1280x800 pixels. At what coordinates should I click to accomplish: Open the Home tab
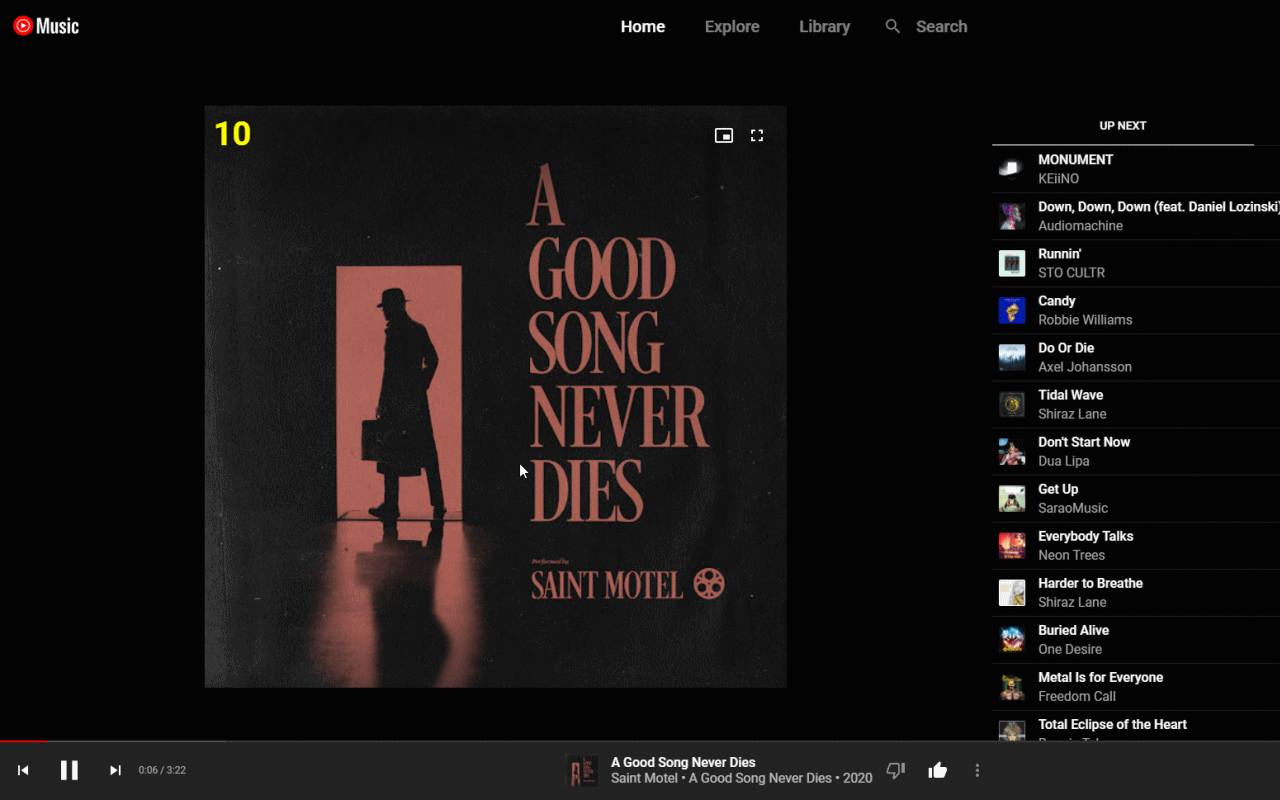[643, 27]
